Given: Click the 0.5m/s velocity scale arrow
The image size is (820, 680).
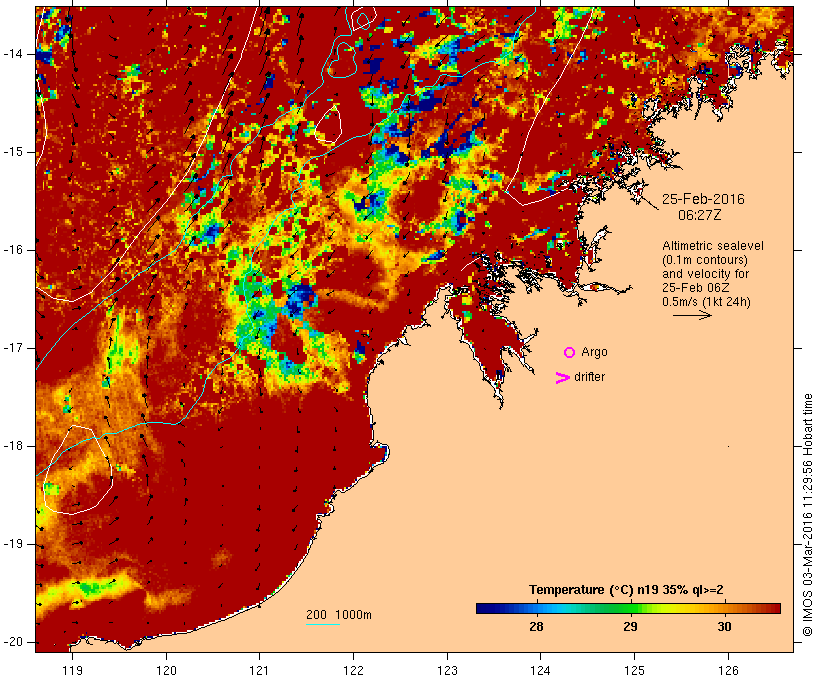Looking at the screenshot, I should (x=692, y=315).
